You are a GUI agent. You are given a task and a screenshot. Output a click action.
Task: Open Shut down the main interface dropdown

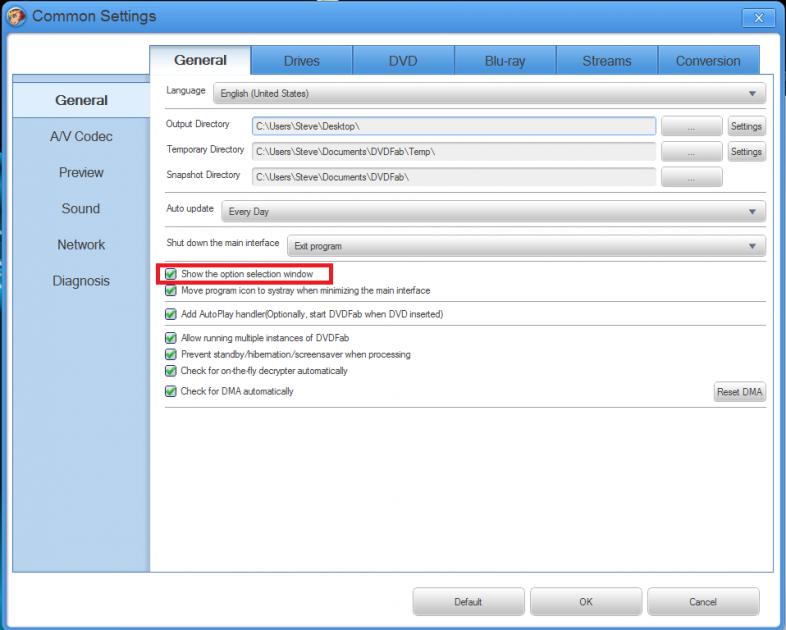tap(526, 246)
